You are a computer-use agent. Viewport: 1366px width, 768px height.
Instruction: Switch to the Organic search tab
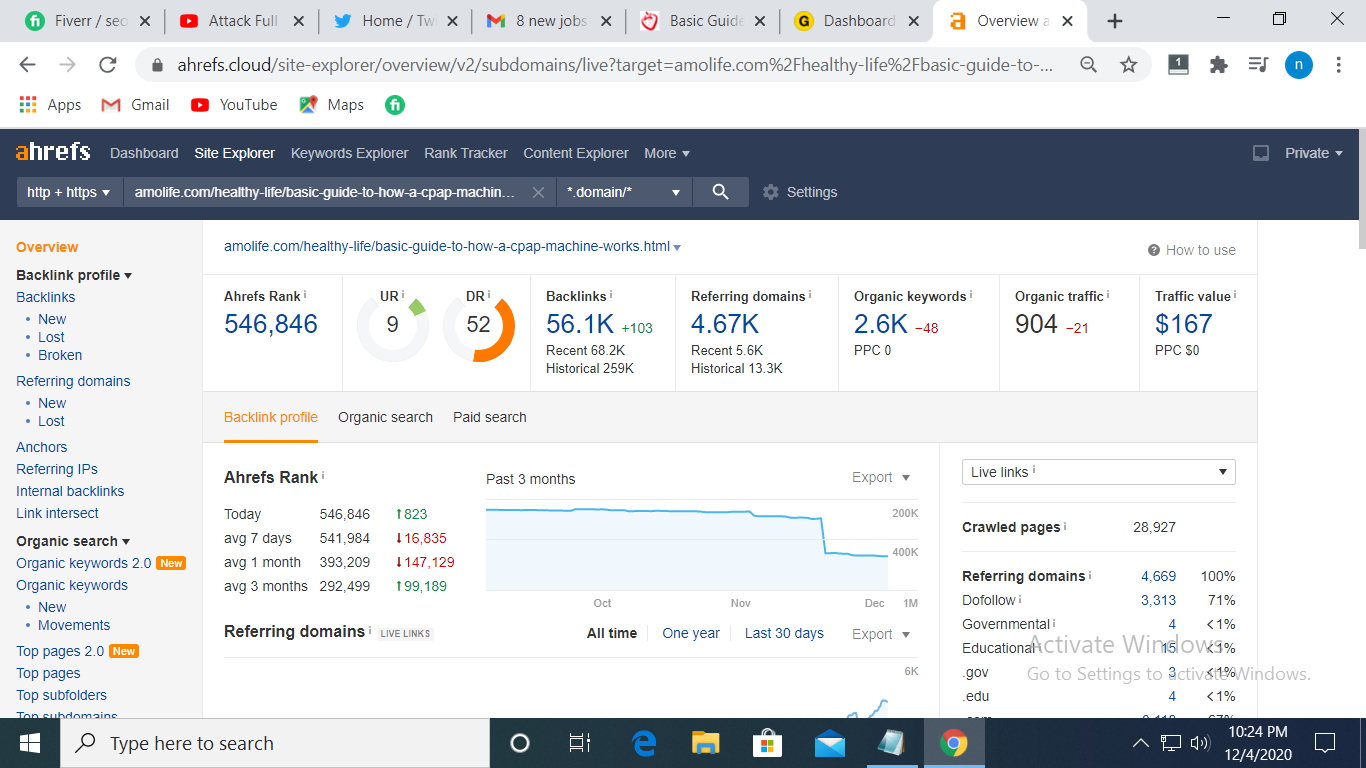click(x=385, y=417)
